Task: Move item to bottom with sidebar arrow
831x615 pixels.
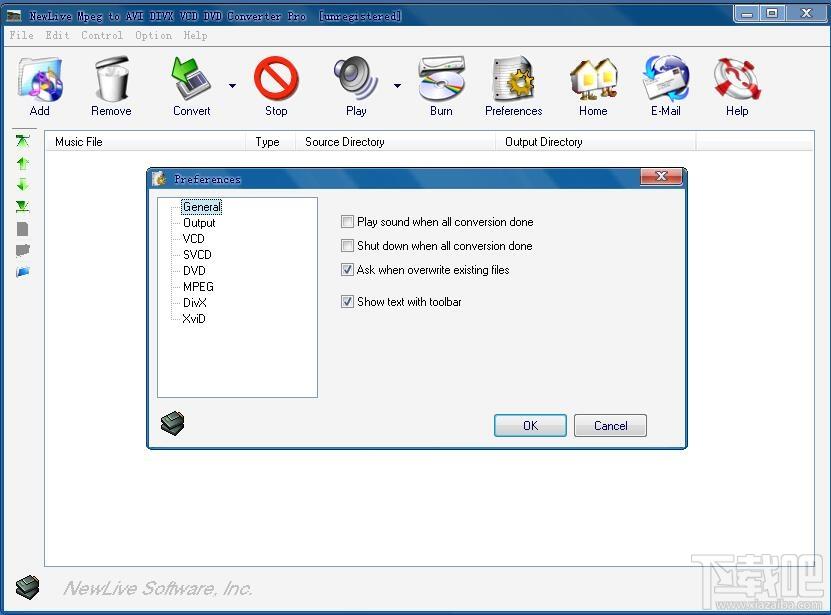Action: (x=23, y=206)
